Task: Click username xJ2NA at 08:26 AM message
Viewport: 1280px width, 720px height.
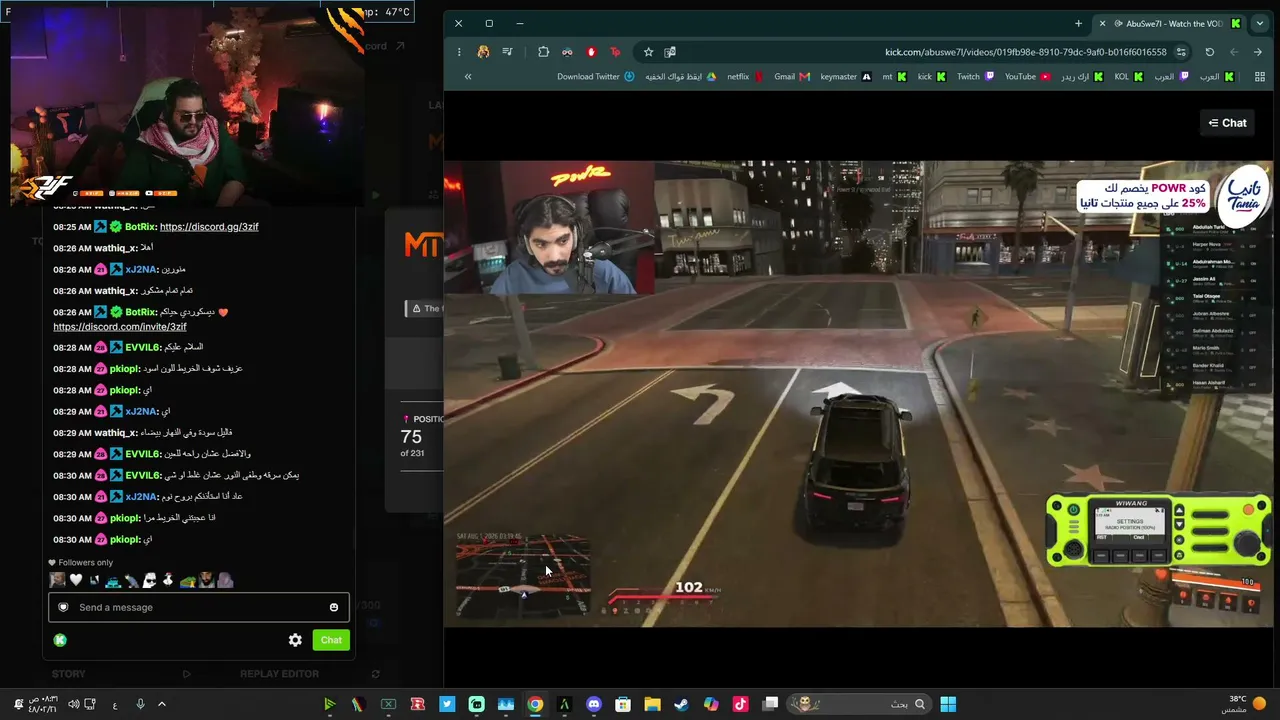Action: pos(141,269)
